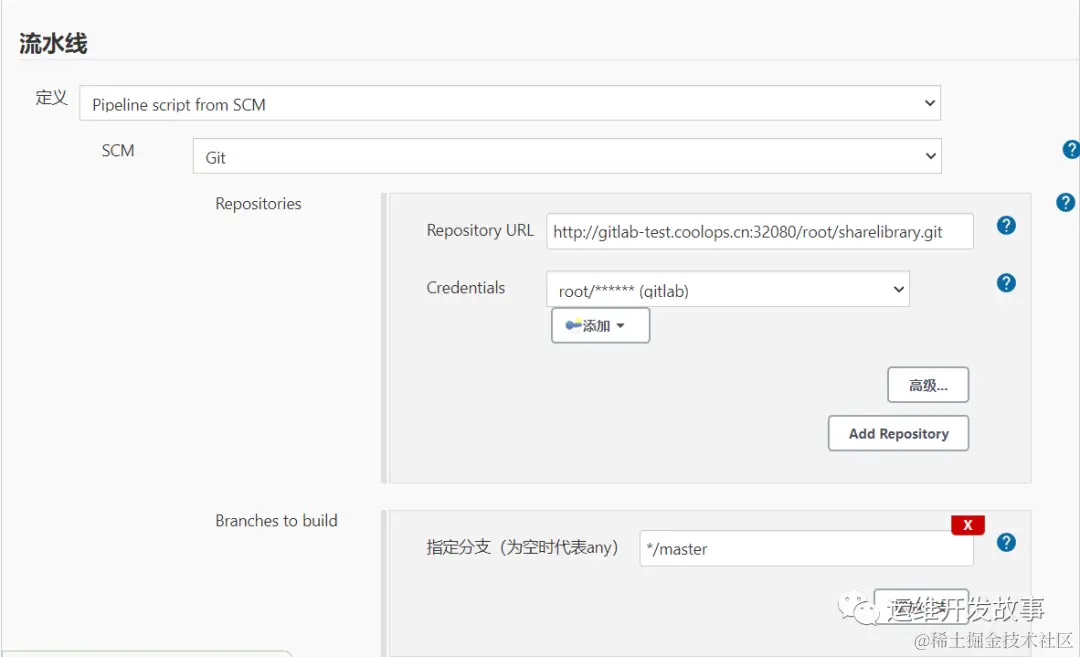
Task: Click the SCM label text
Action: (118, 151)
